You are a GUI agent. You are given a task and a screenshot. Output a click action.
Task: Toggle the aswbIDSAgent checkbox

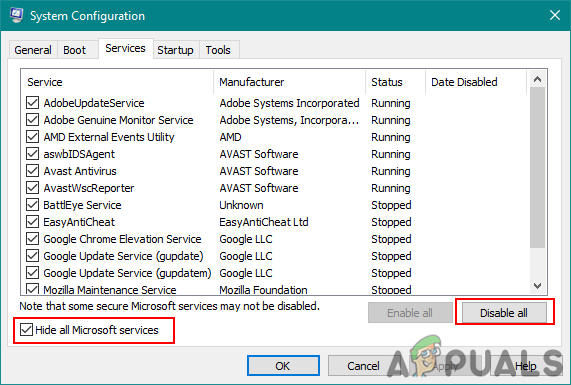[32, 154]
